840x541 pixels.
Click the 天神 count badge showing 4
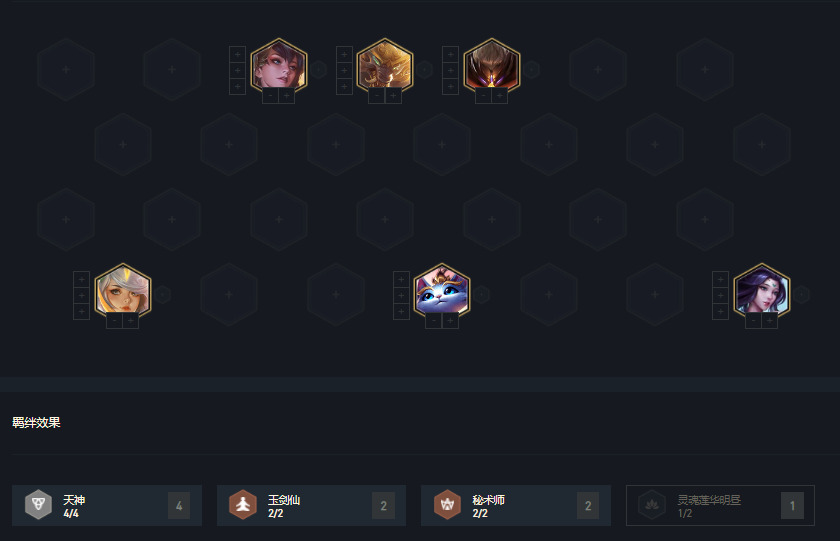click(x=179, y=506)
